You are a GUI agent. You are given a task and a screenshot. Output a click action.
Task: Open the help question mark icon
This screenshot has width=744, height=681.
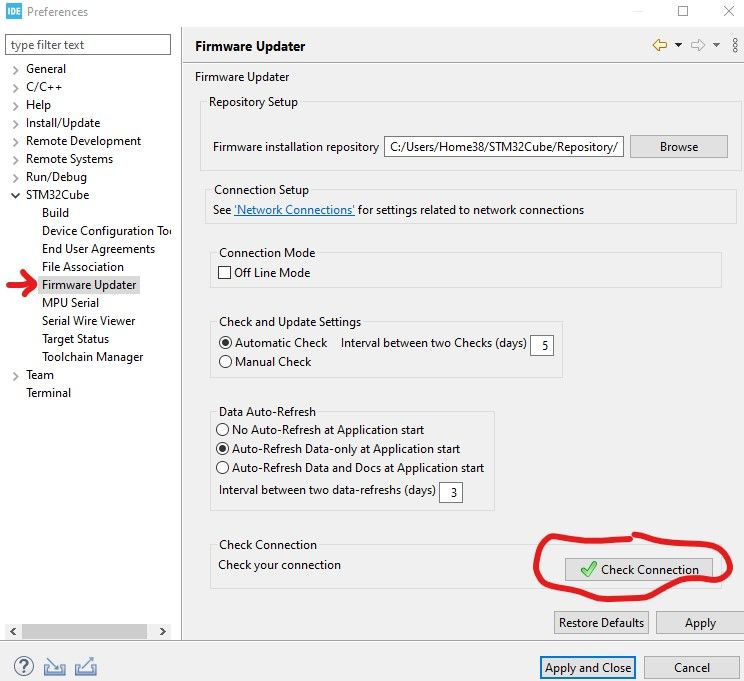tap(24, 666)
